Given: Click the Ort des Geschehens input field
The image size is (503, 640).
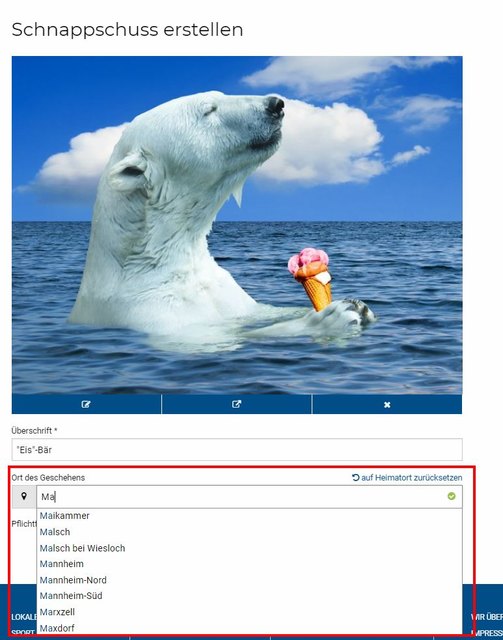Looking at the screenshot, I should (249, 497).
